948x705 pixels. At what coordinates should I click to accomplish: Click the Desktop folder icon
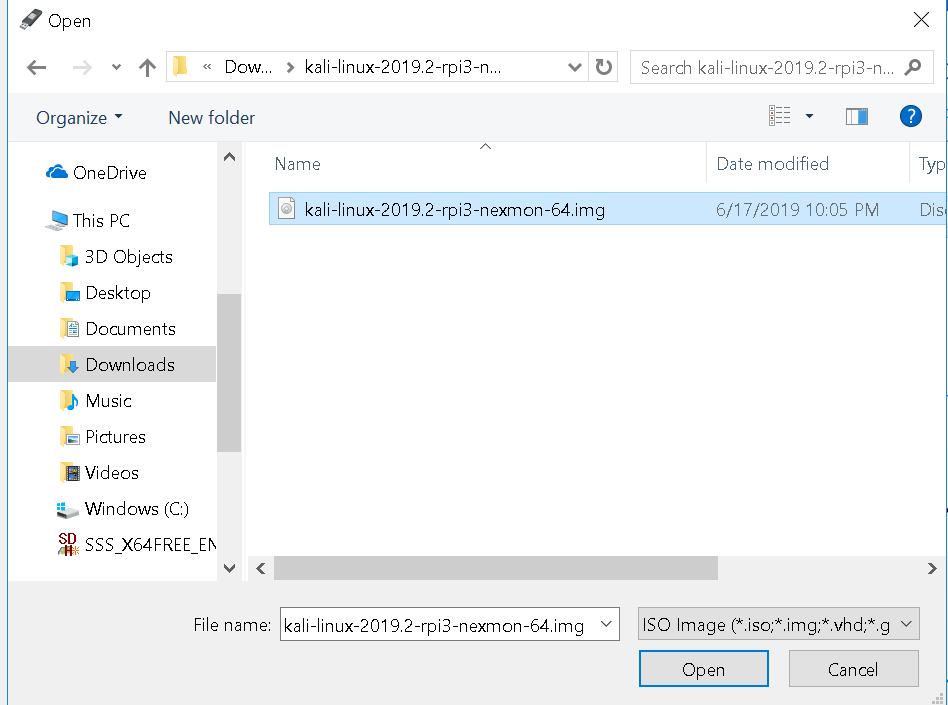70,292
